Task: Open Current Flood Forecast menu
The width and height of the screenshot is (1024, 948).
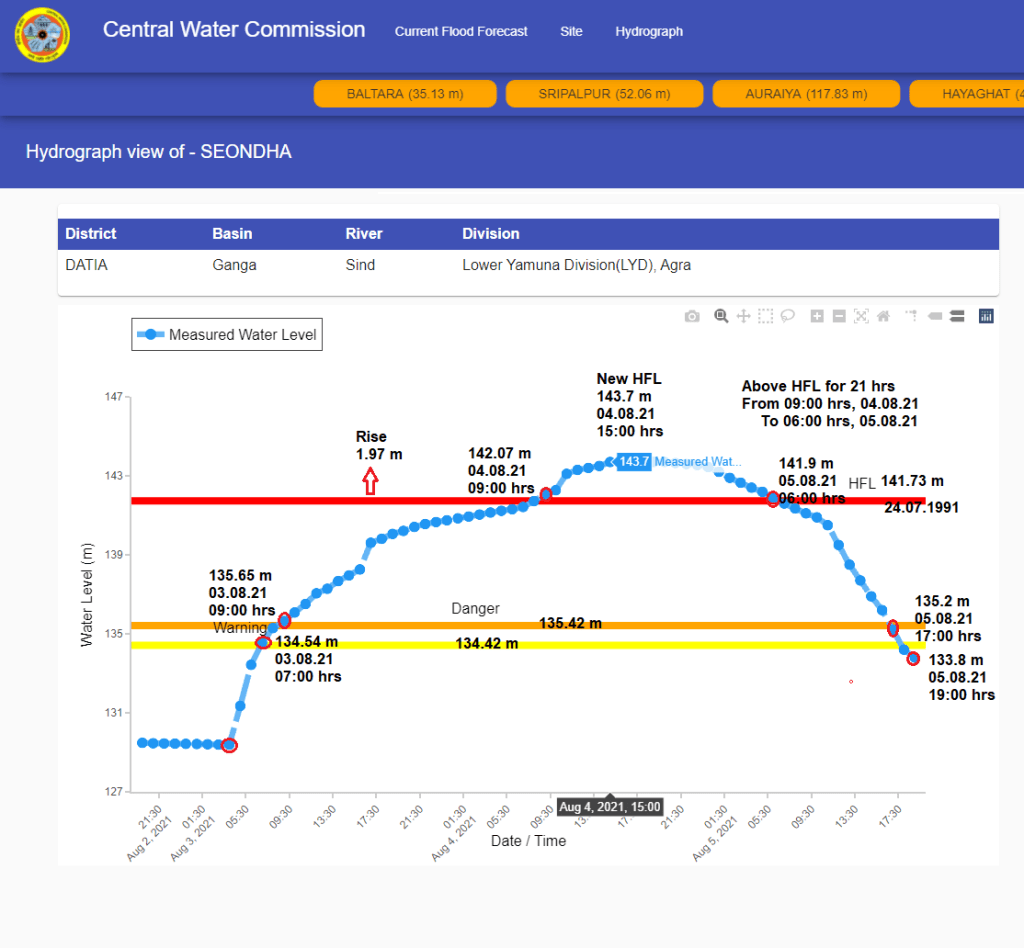Action: coord(461,32)
